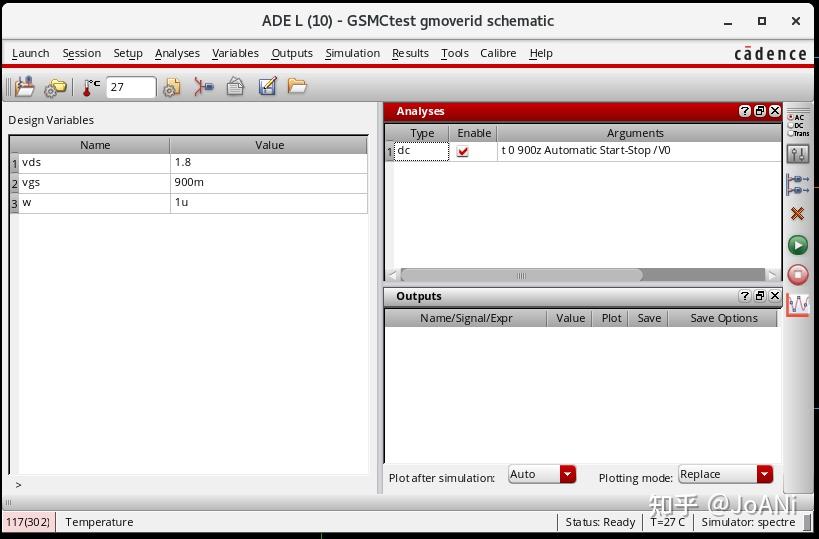Click the dc analysis arguments text
Image resolution: width=819 pixels, height=539 pixels.
point(586,150)
